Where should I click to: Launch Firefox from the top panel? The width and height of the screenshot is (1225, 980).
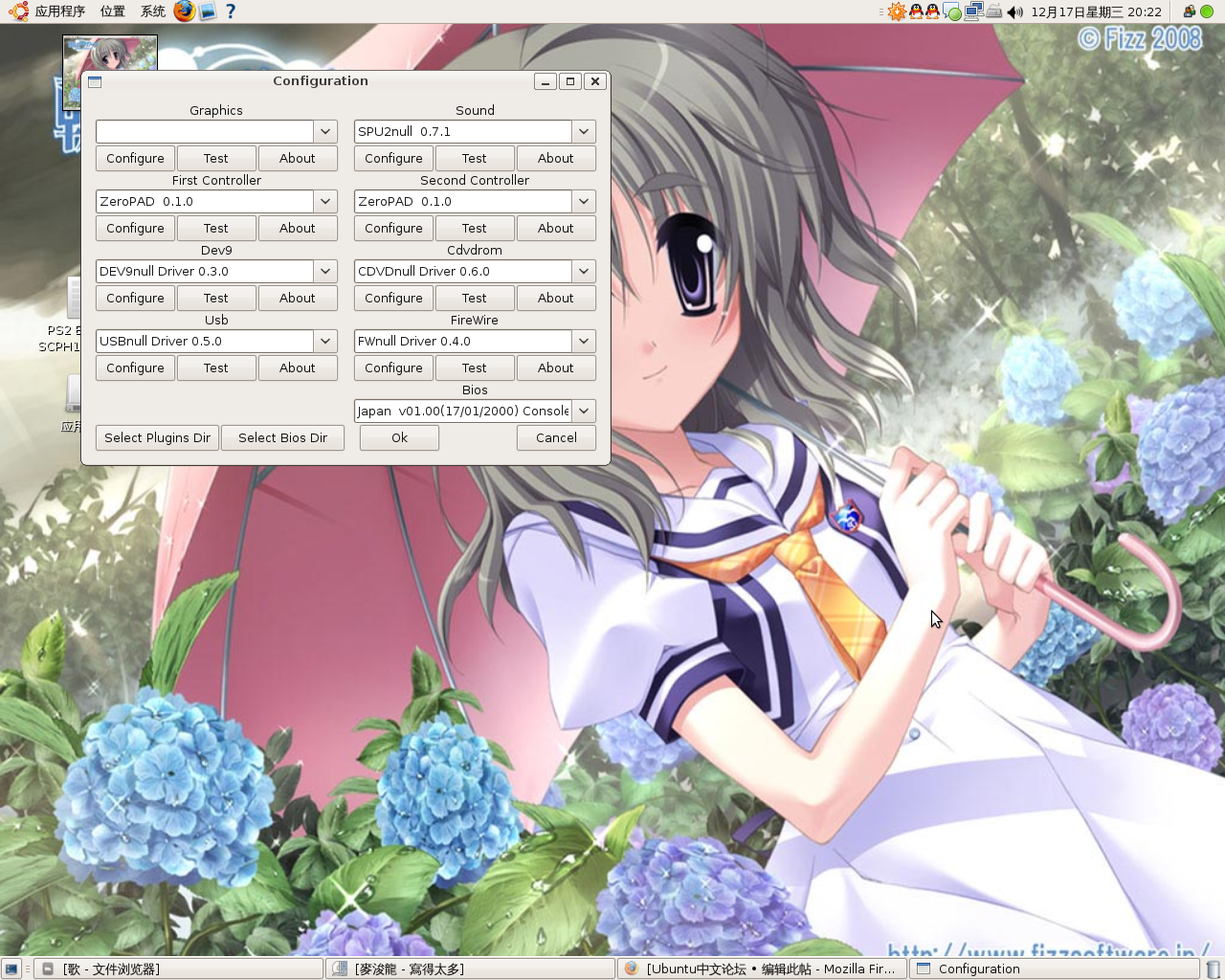(185, 11)
